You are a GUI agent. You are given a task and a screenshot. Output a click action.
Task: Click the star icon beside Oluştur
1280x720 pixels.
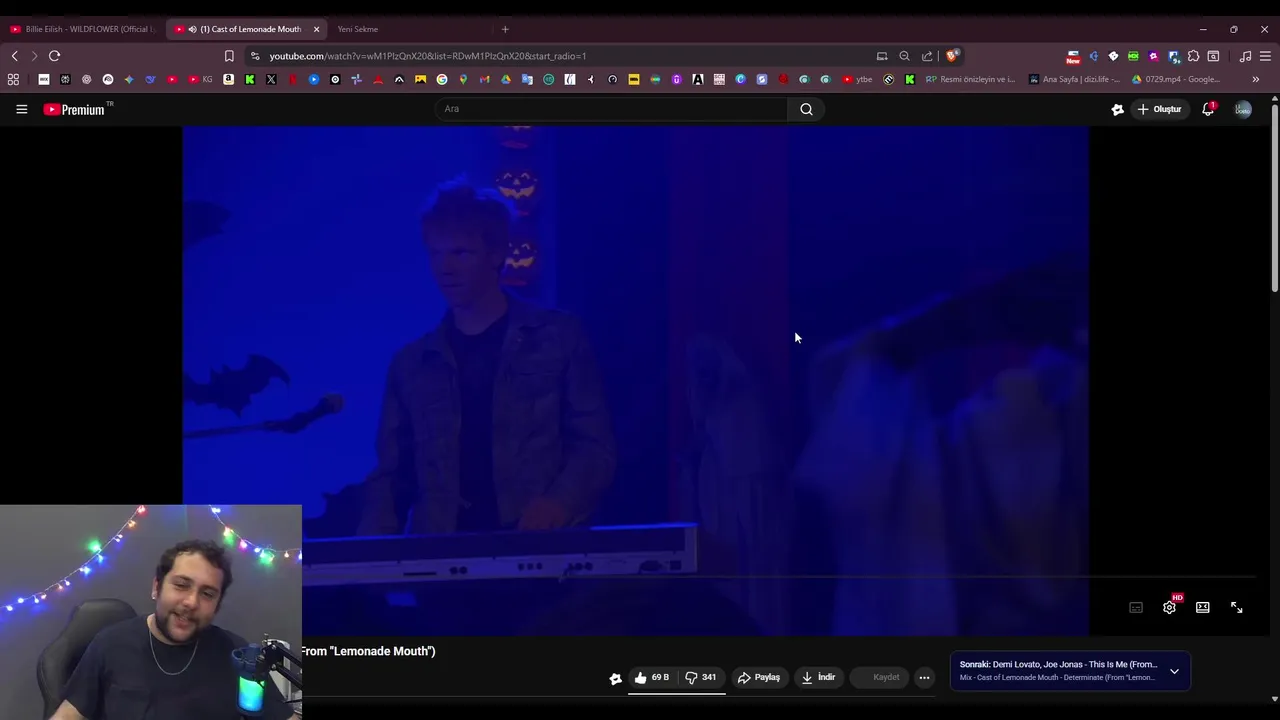pyautogui.click(x=1117, y=109)
